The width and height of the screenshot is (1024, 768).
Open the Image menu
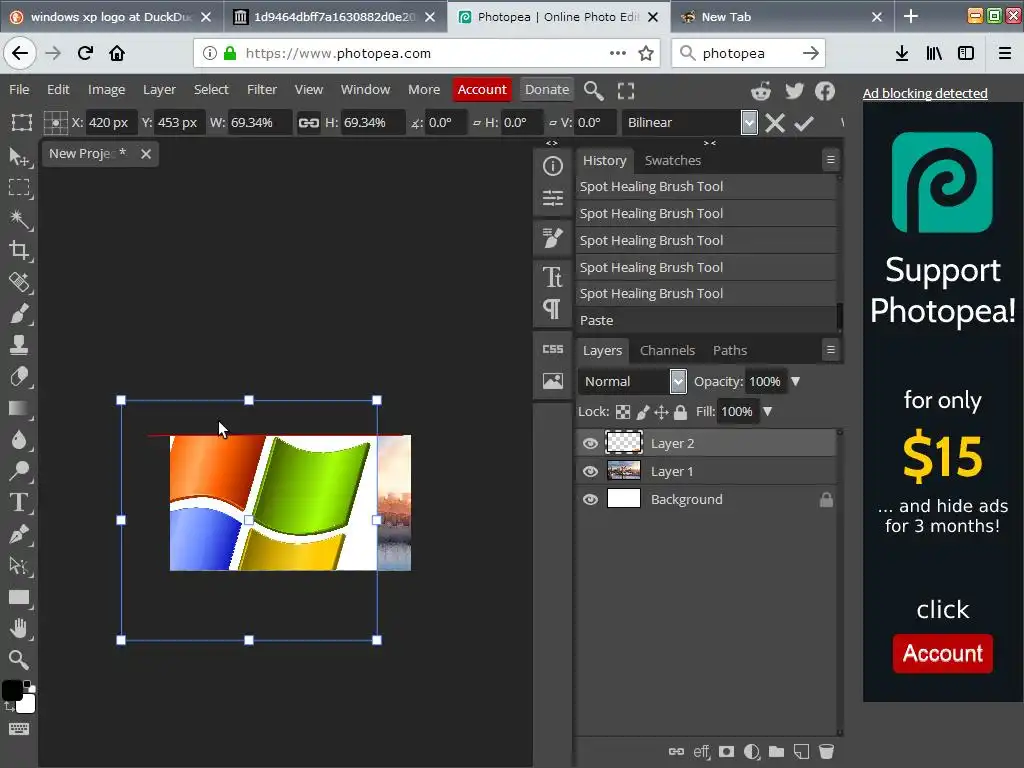[106, 89]
